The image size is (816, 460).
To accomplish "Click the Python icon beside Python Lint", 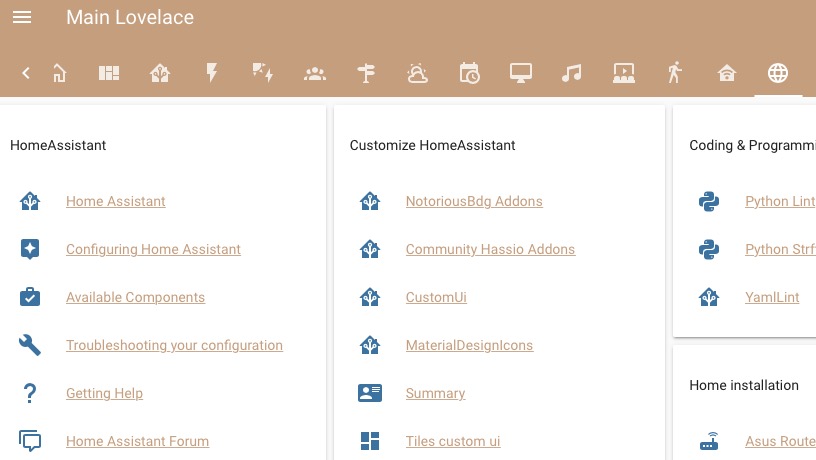I will [x=709, y=201].
